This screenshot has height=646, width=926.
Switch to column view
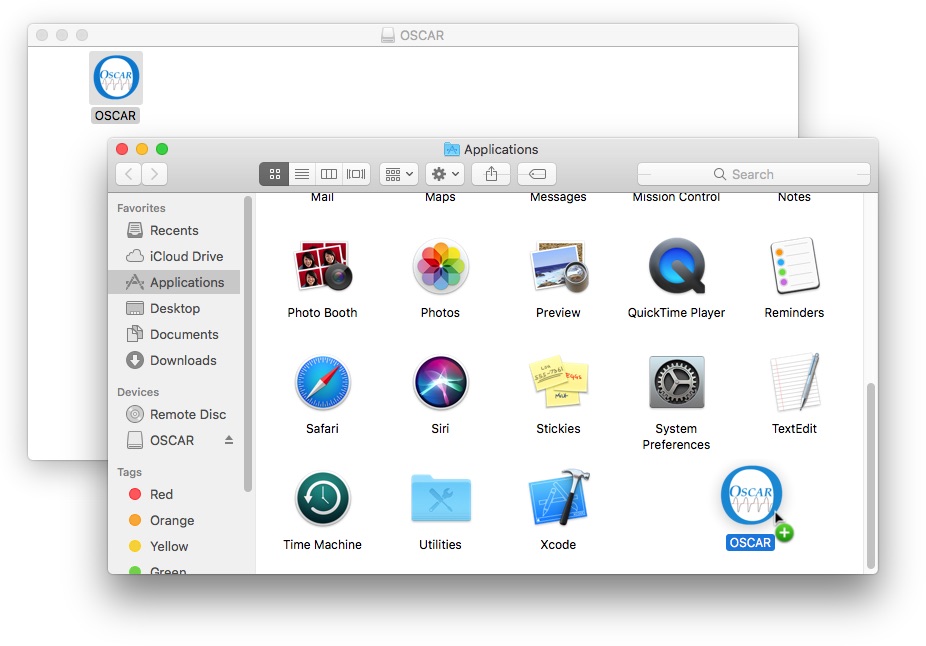coord(329,174)
